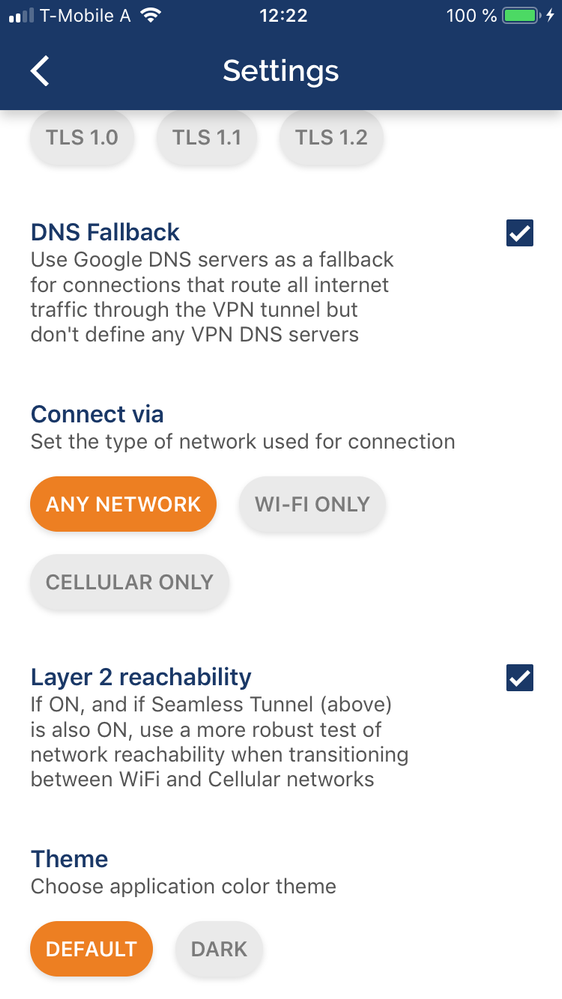Tap the battery icon in status bar

pyautogui.click(x=521, y=15)
